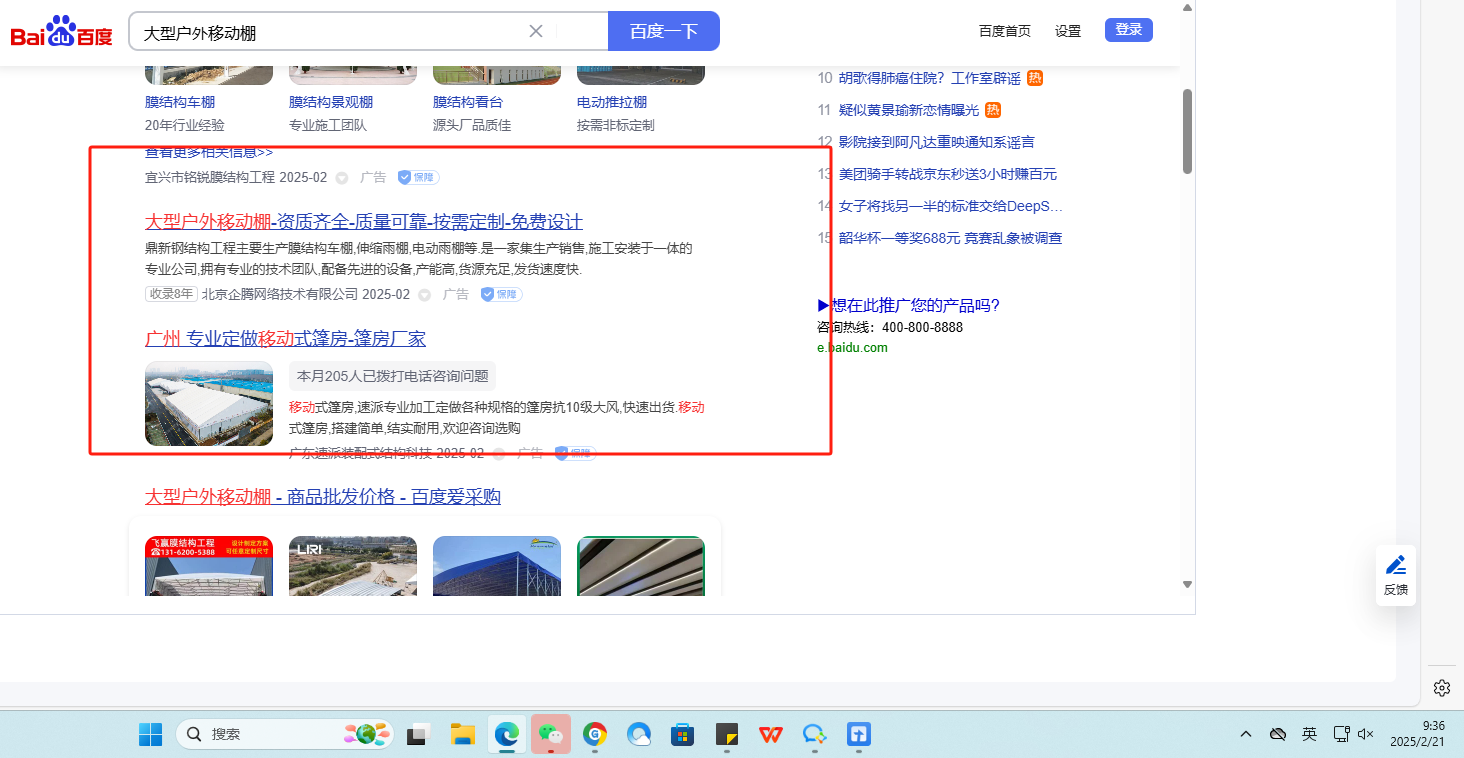
Task: Click the 登录 login button
Action: coord(1128,30)
